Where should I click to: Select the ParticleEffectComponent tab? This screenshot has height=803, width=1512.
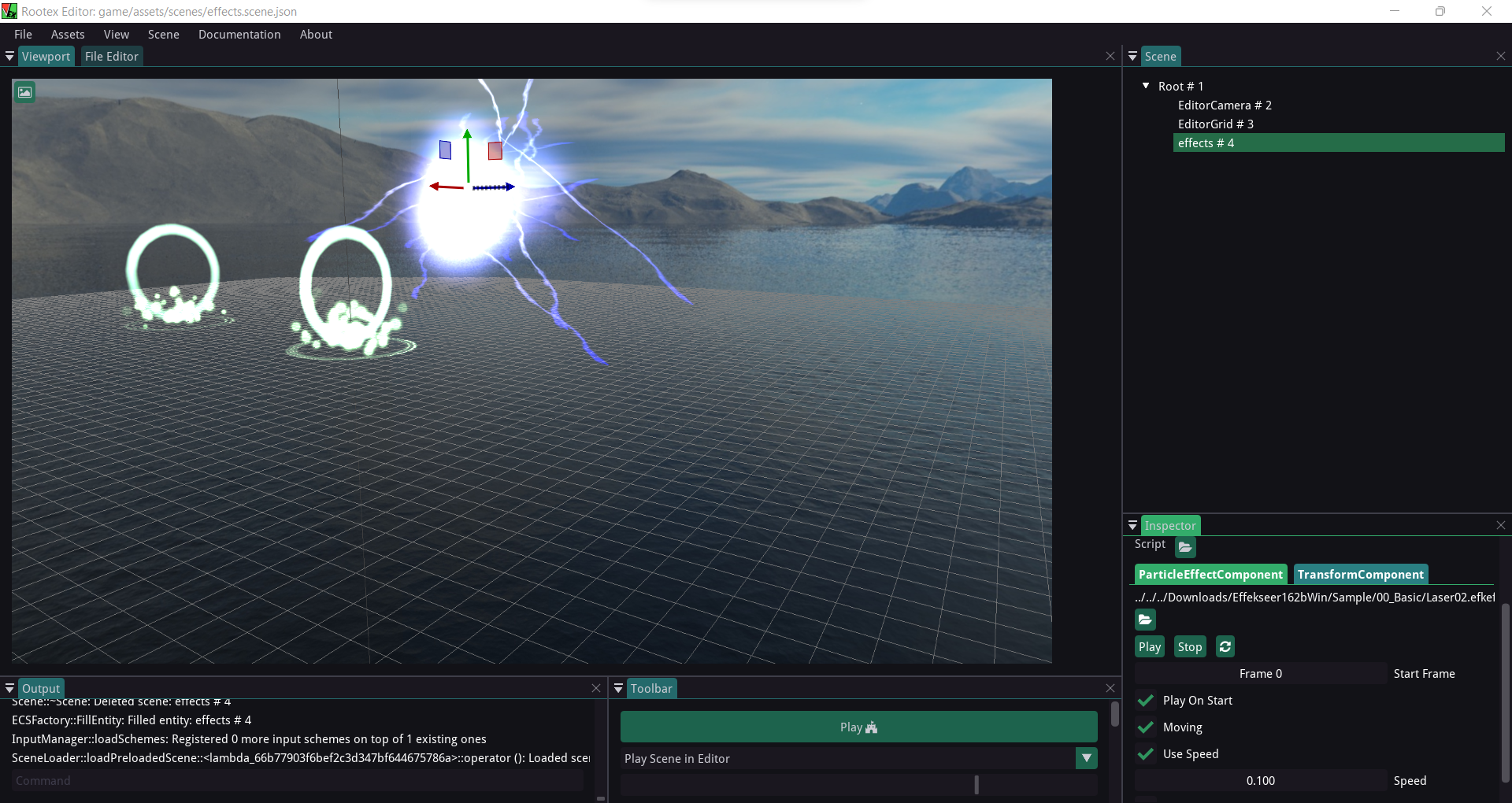pos(1210,574)
